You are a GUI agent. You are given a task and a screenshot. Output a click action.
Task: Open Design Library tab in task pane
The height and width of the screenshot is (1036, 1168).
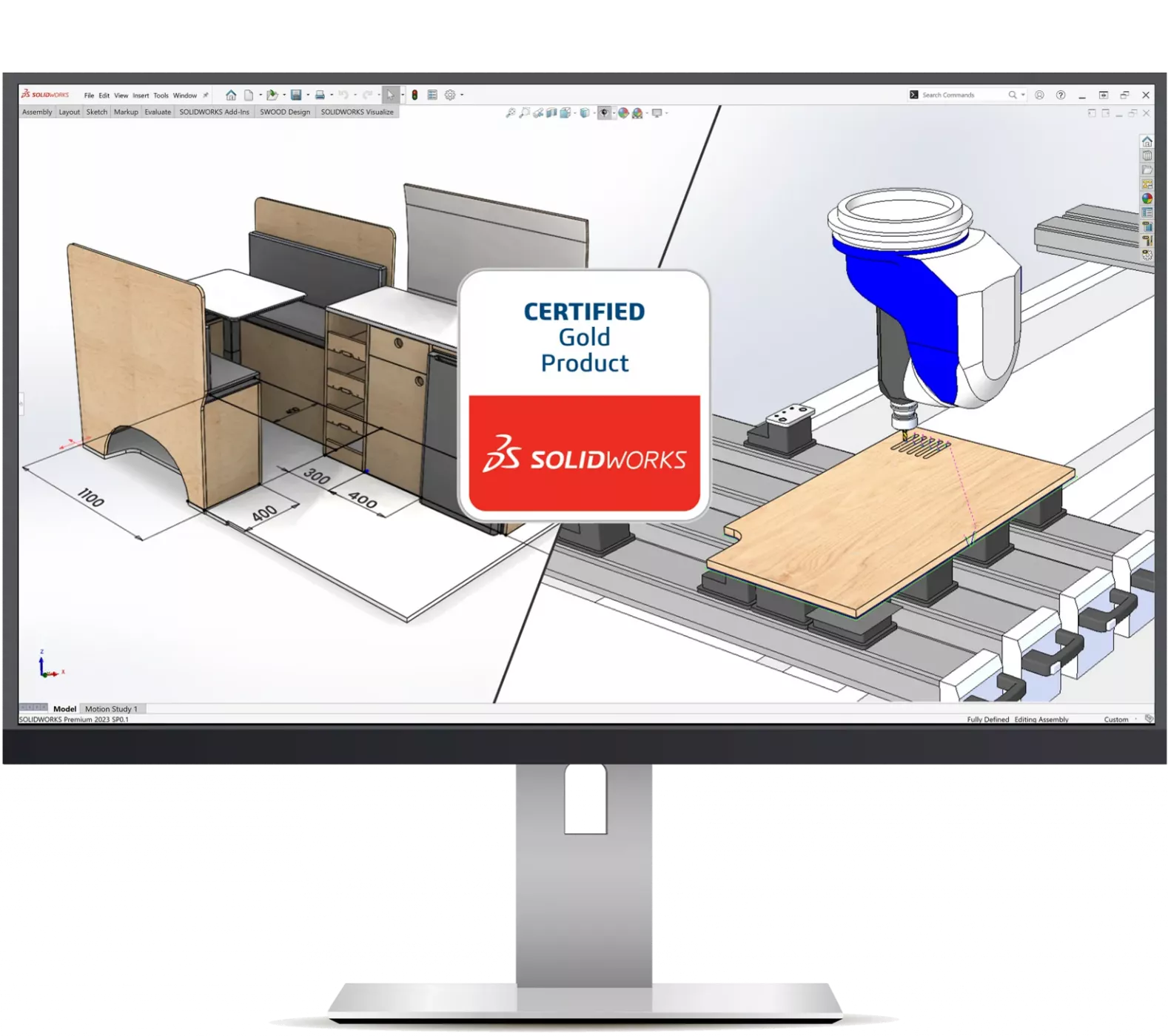[1147, 155]
